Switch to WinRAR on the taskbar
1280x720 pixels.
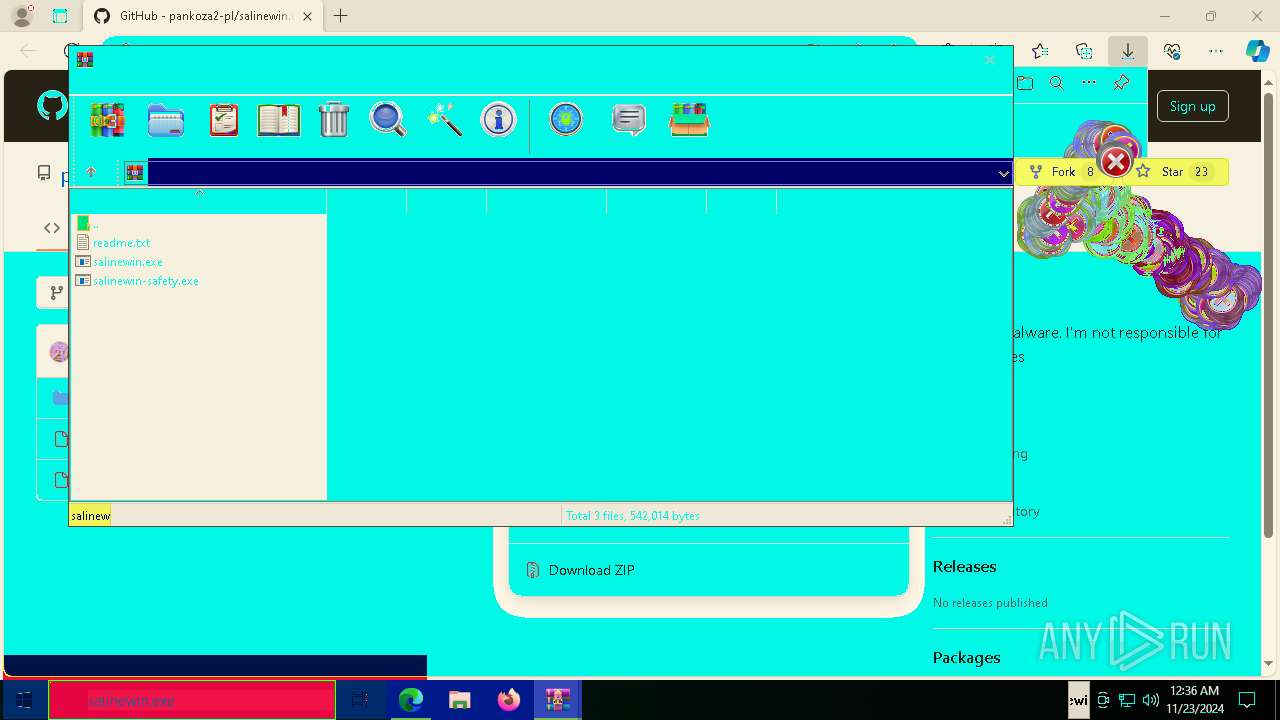[x=557, y=700]
